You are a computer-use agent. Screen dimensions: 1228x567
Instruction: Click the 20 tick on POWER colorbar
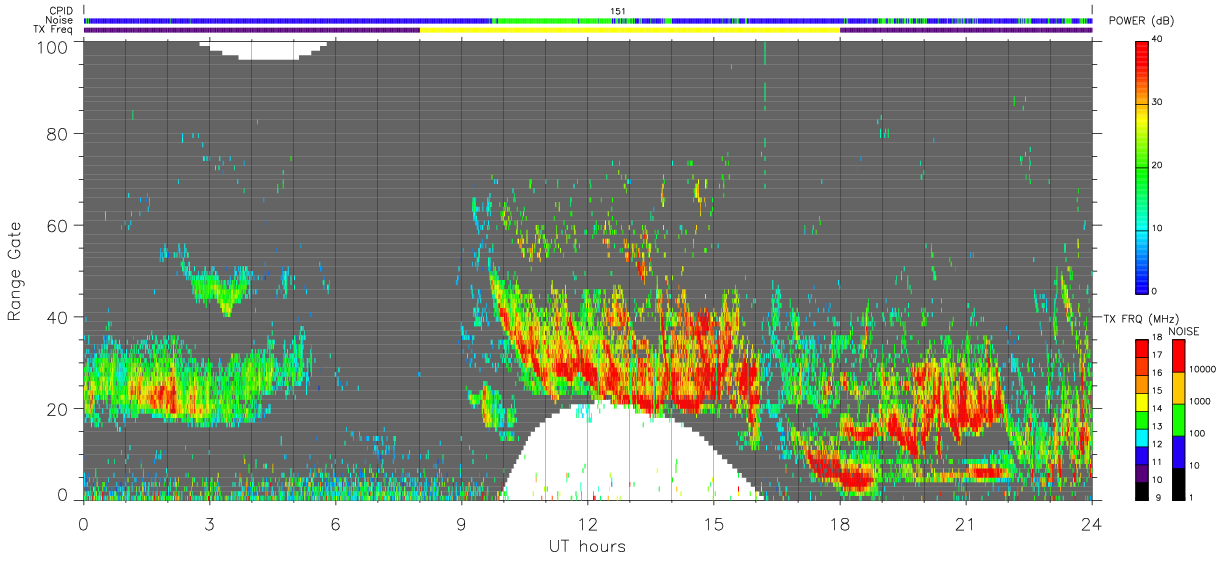1157,165
